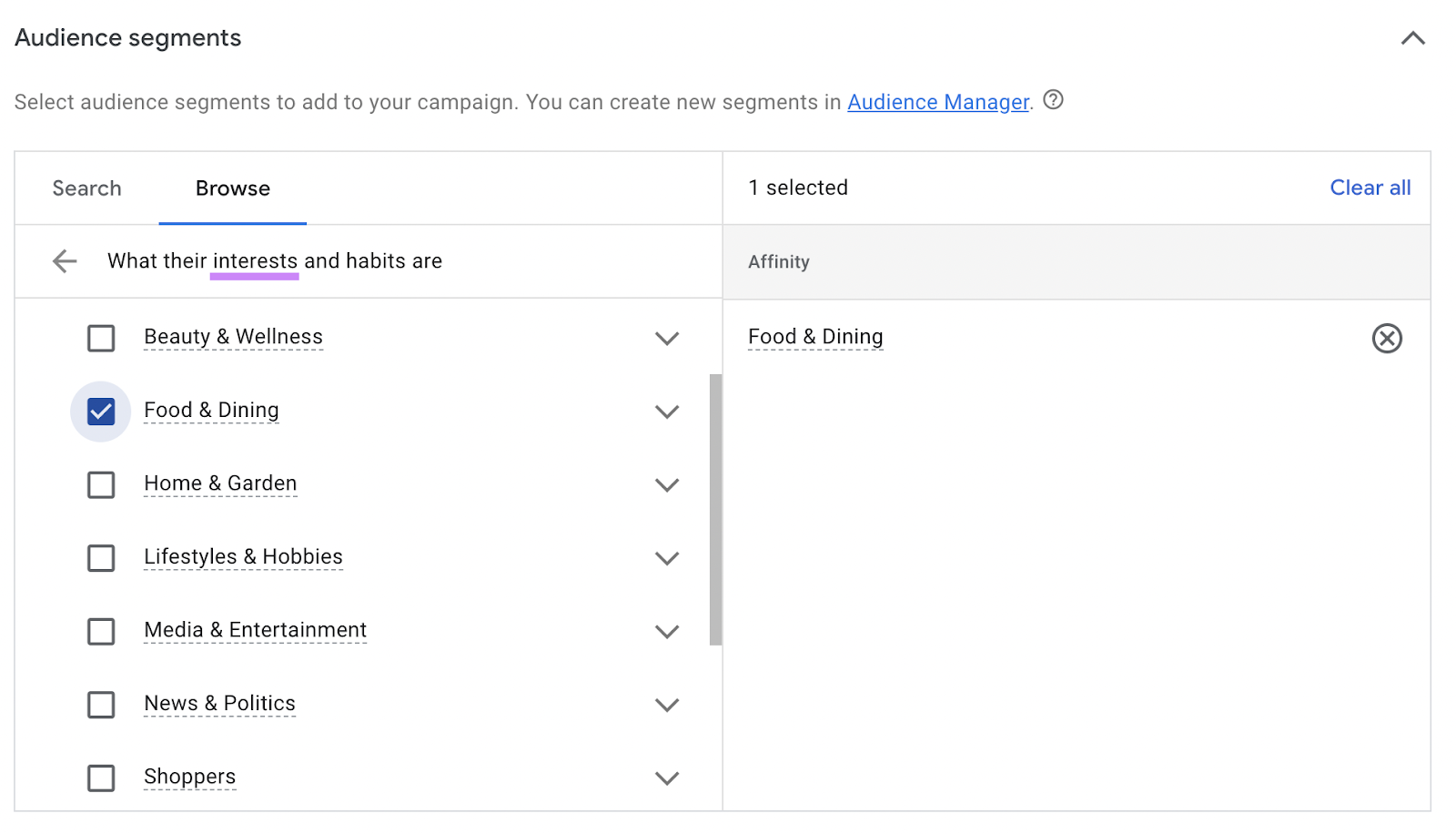Viewport: 1456px width, 834px height.
Task: Click the Beauty & Wellness label
Action: pos(233,337)
